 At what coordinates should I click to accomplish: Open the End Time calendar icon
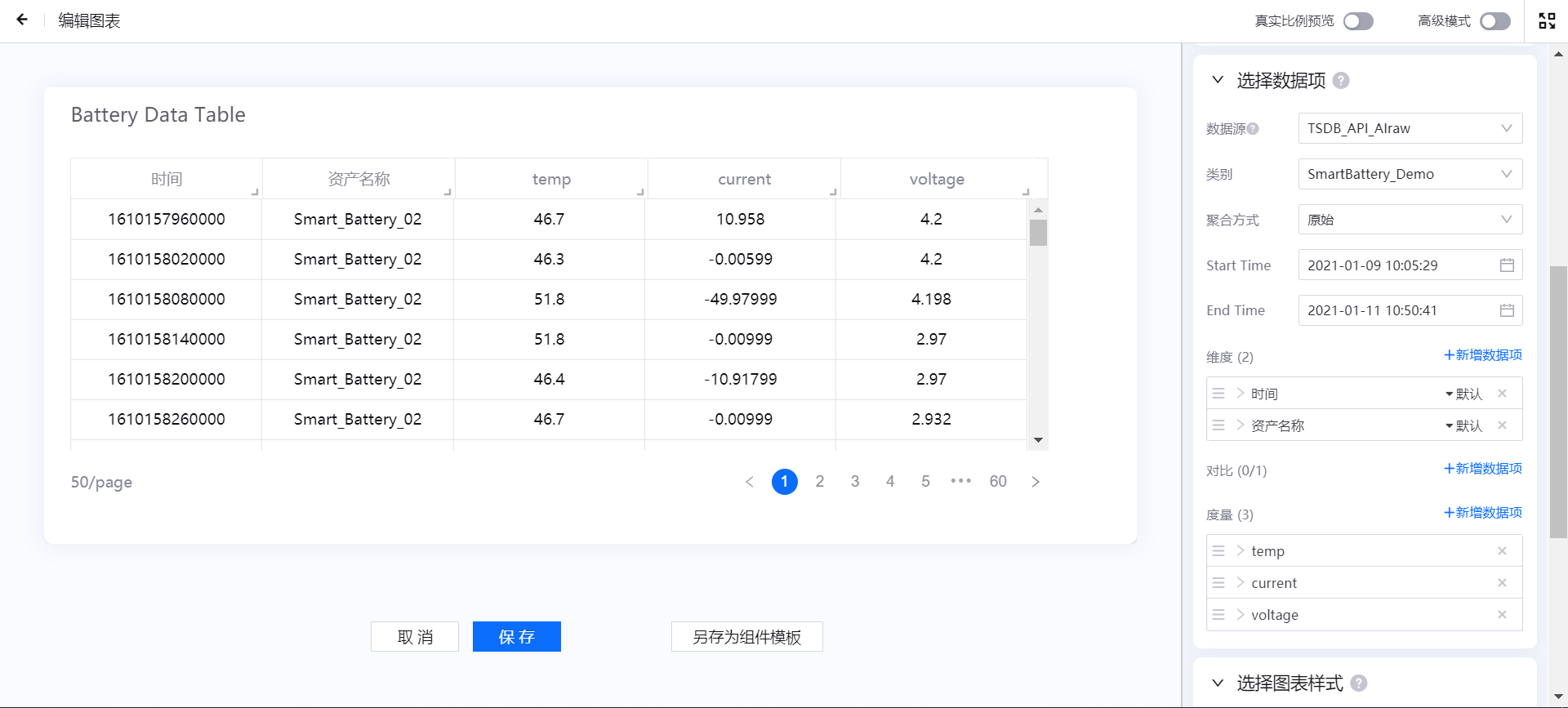(1507, 310)
